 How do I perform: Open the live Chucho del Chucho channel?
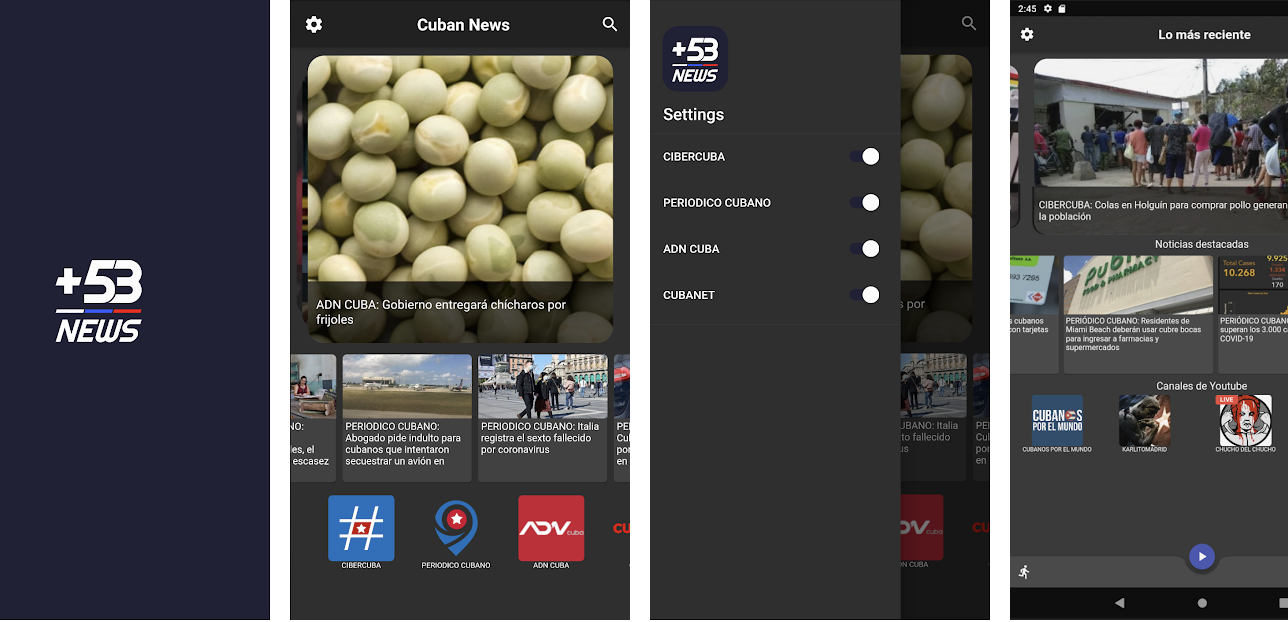[x=1244, y=420]
